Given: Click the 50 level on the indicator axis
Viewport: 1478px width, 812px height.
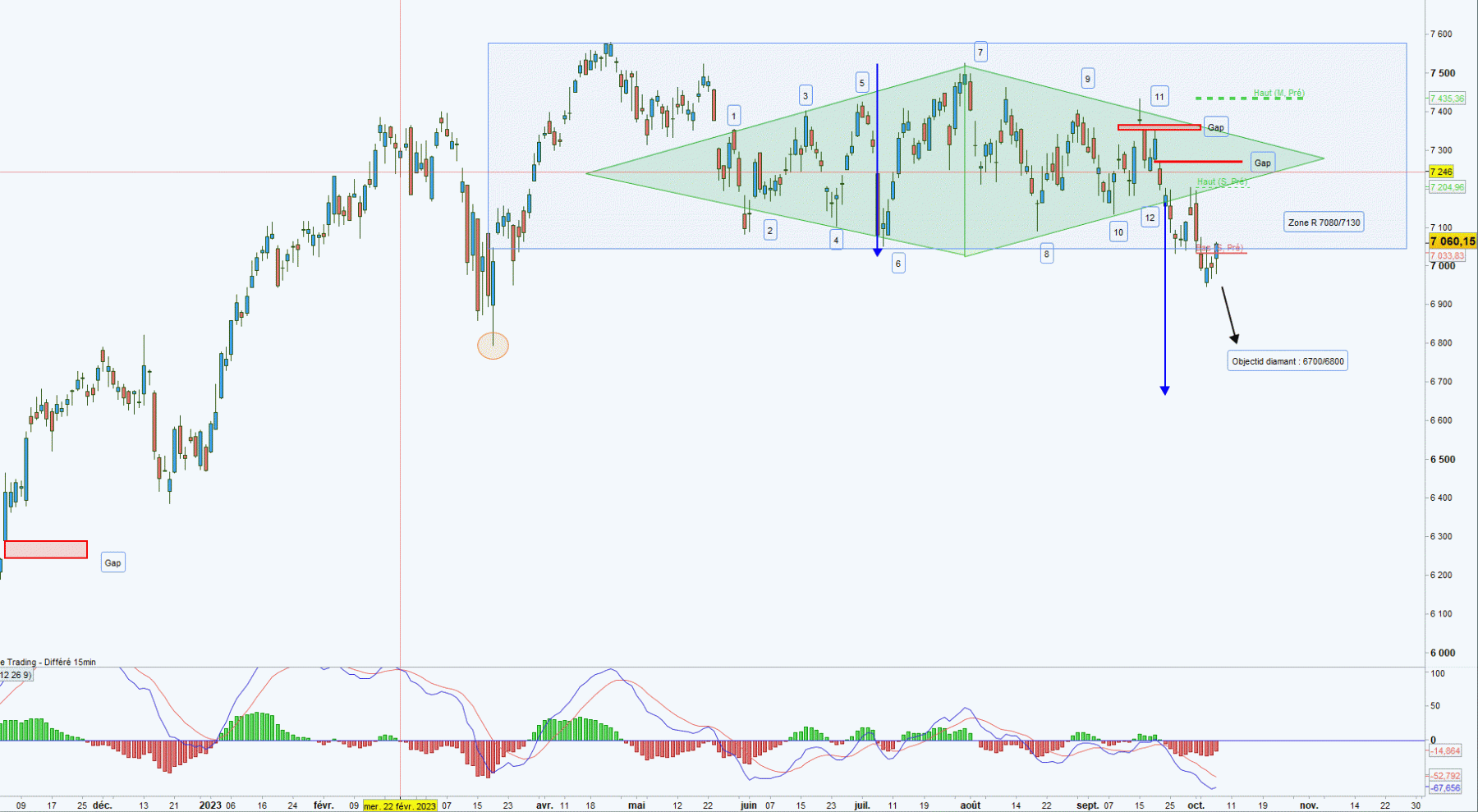Looking at the screenshot, I should (1435, 706).
